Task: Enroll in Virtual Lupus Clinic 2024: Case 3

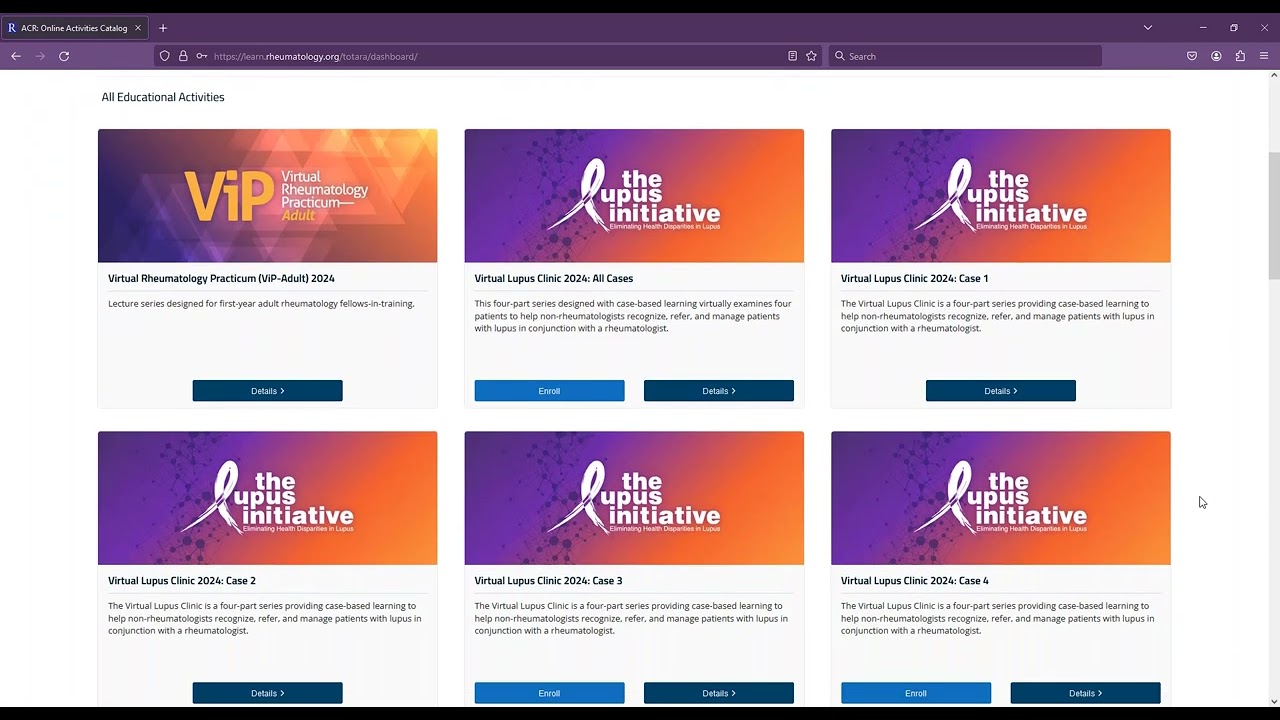Action: [x=549, y=693]
